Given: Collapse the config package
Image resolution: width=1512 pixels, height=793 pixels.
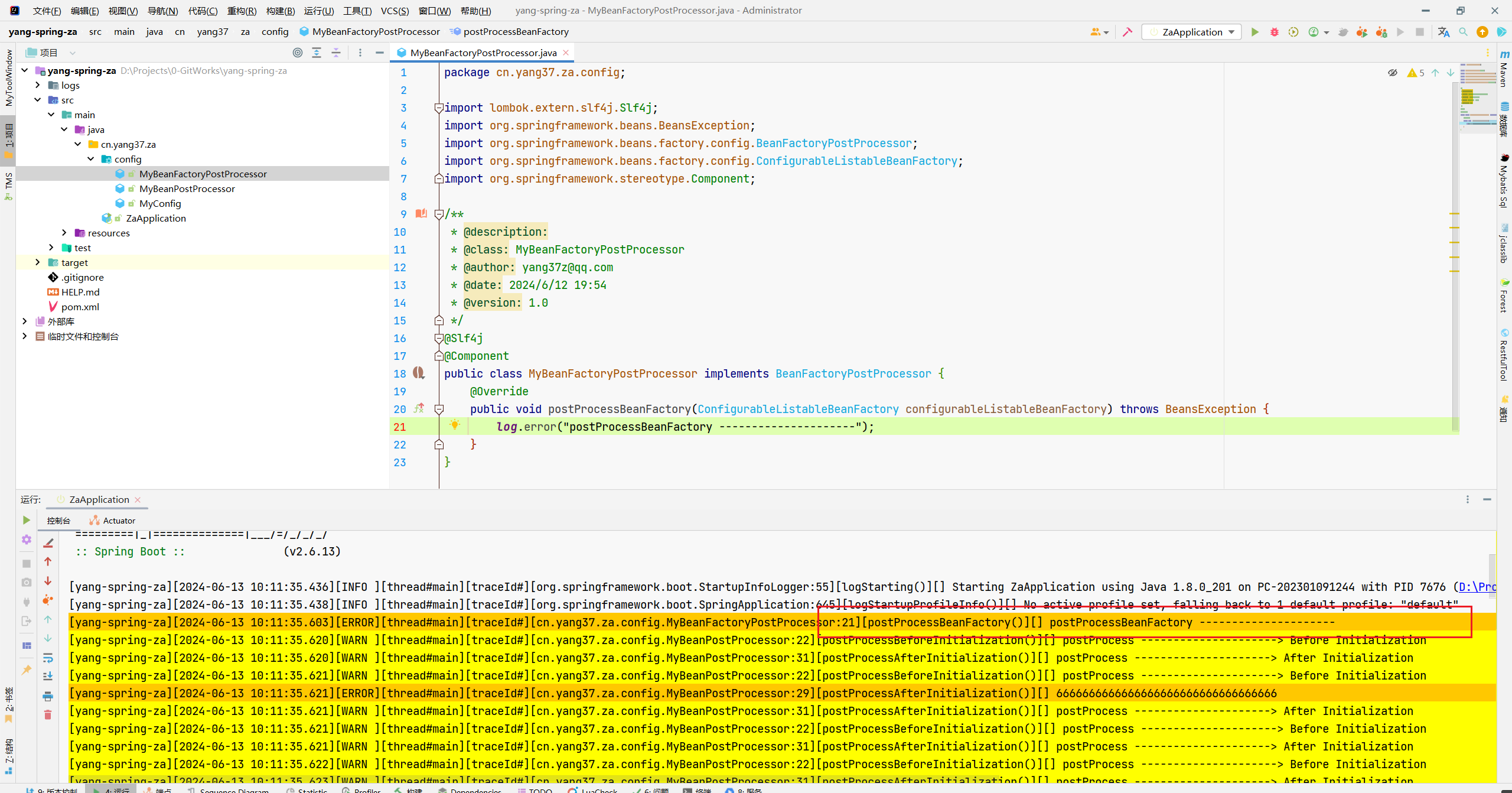Looking at the screenshot, I should 91,159.
